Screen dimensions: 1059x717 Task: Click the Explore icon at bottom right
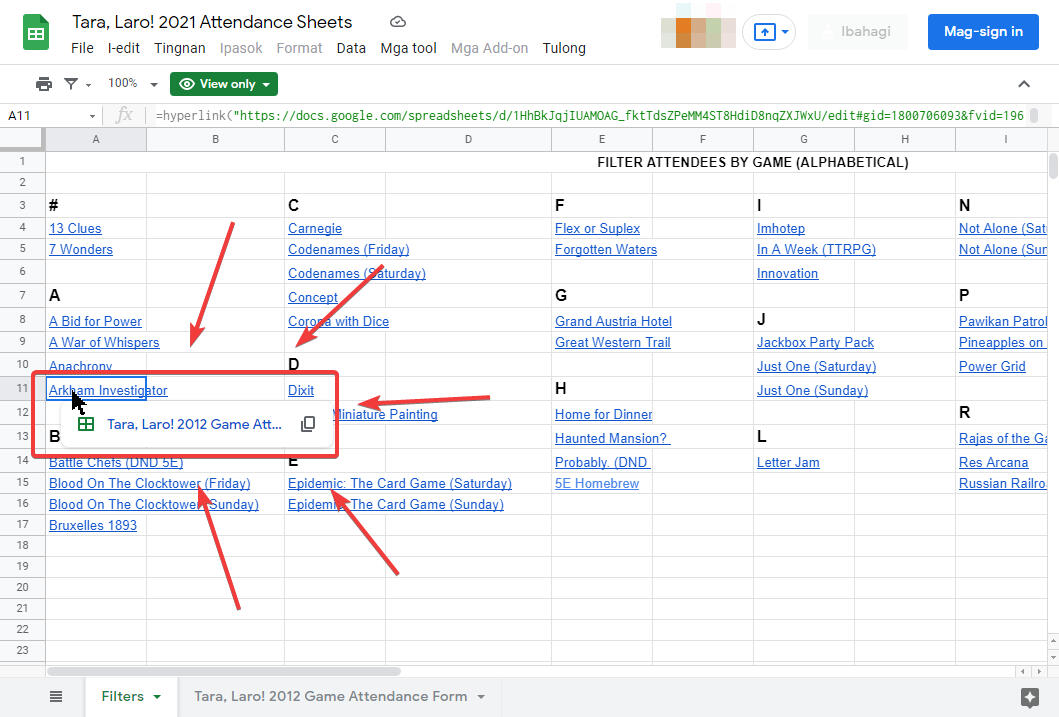1029,696
